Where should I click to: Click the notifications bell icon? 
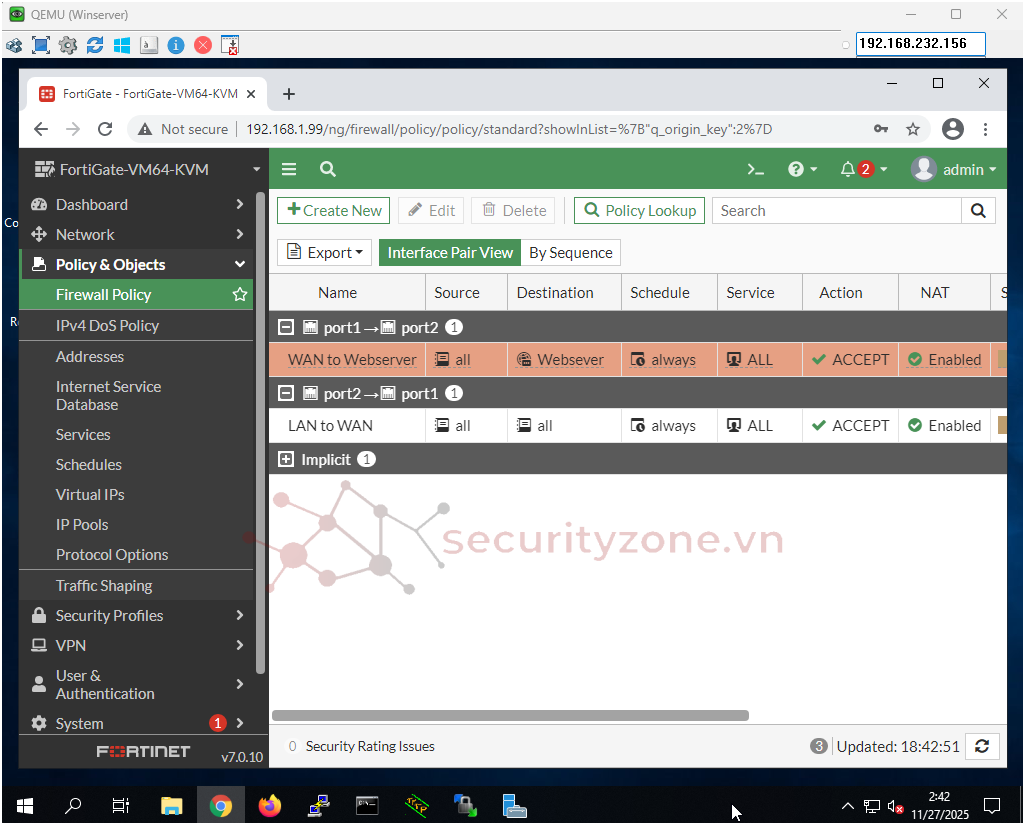pyautogui.click(x=848, y=170)
